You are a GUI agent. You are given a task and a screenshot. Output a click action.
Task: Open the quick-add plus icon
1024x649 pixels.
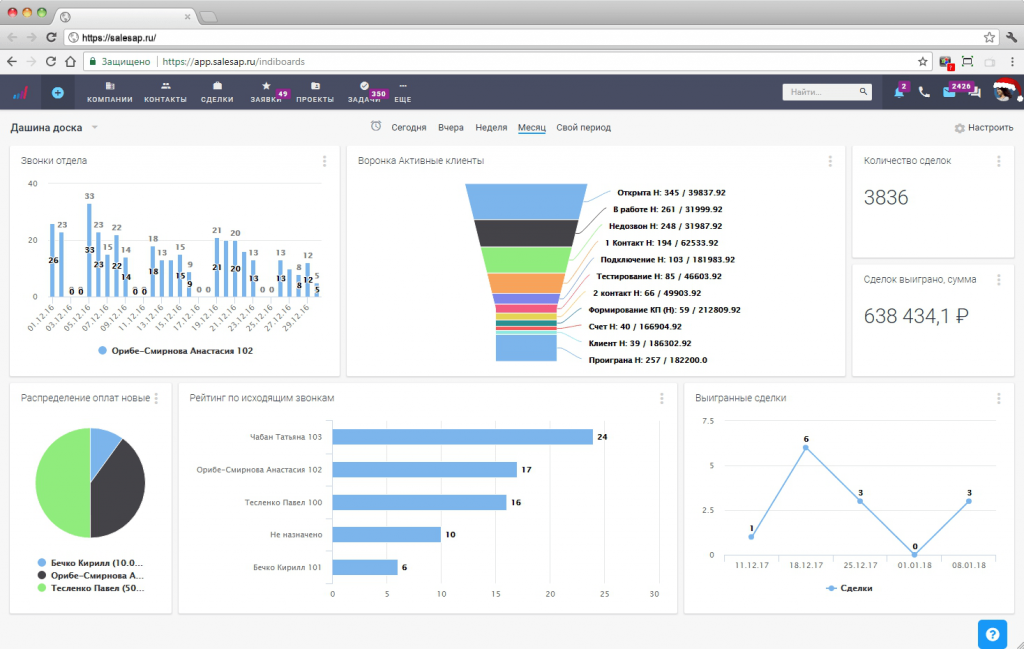(x=57, y=91)
